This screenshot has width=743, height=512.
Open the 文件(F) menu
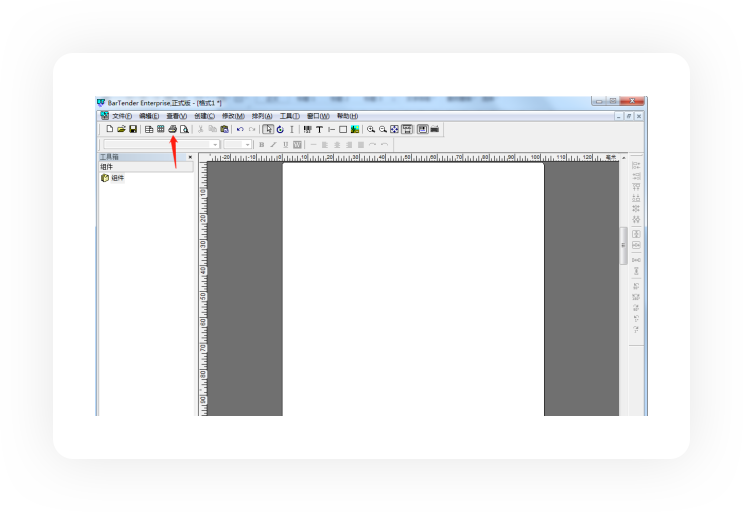click(x=122, y=116)
